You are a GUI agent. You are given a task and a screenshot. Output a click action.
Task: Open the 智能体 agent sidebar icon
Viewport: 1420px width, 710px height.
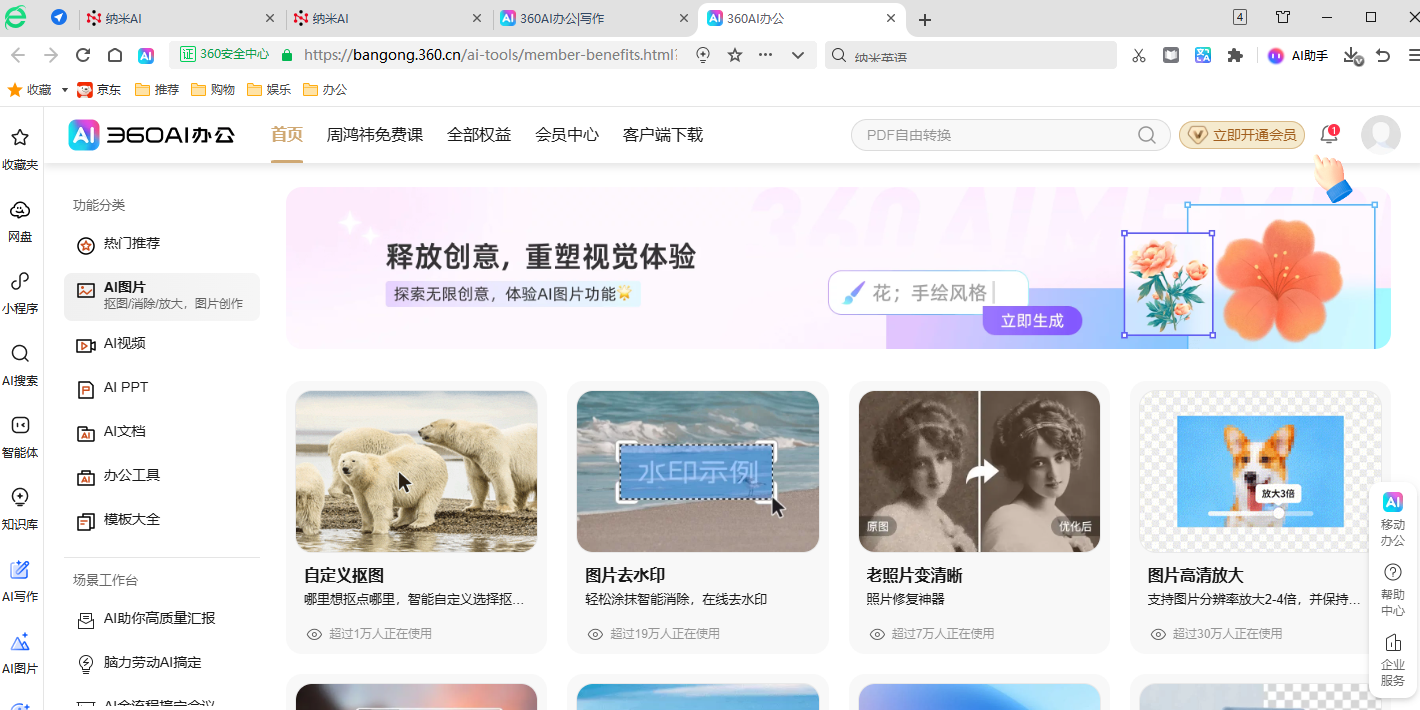[20, 427]
